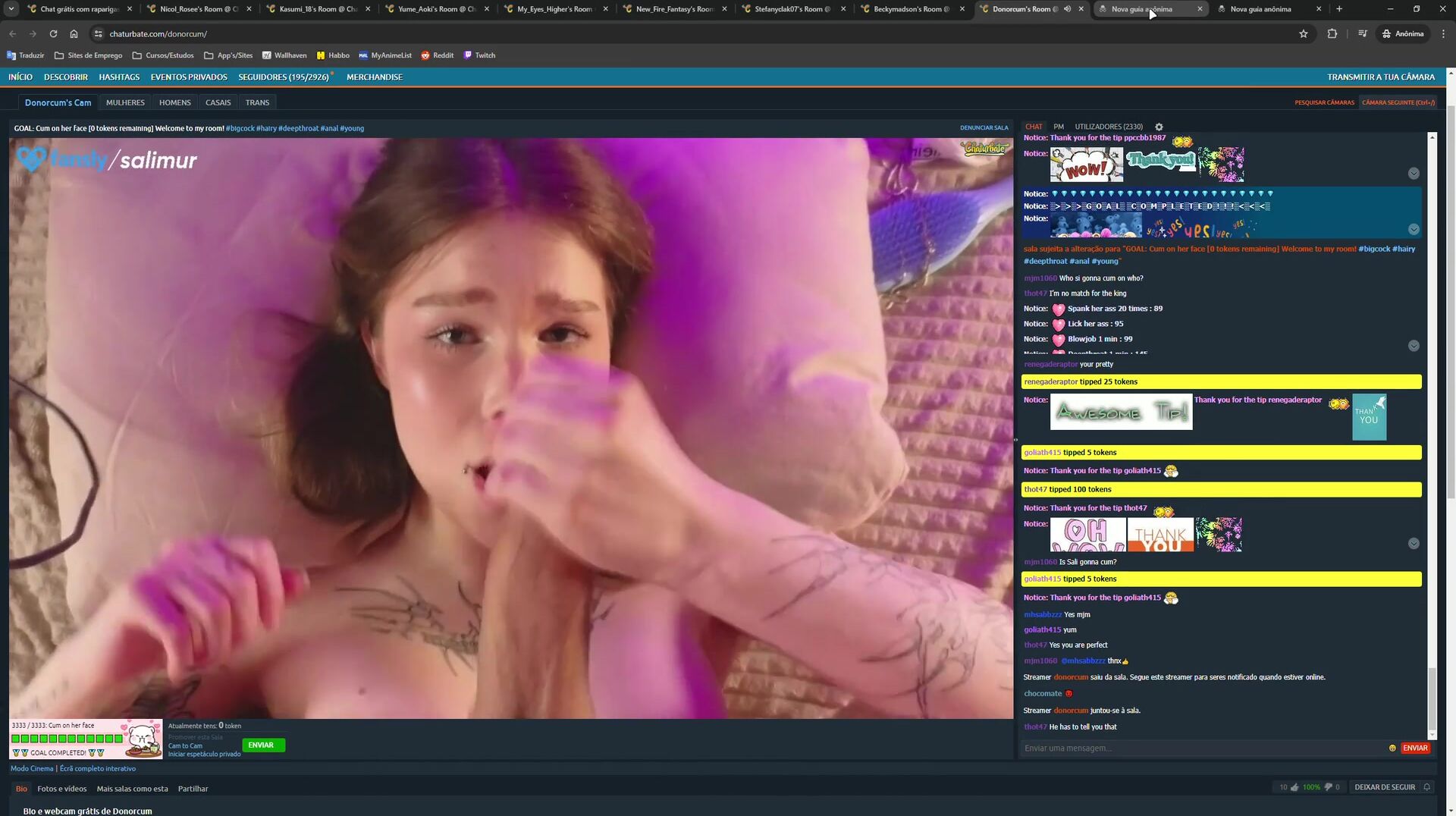Viewport: 1456px width, 816px height.
Task: Reload the current page
Action: click(x=53, y=33)
